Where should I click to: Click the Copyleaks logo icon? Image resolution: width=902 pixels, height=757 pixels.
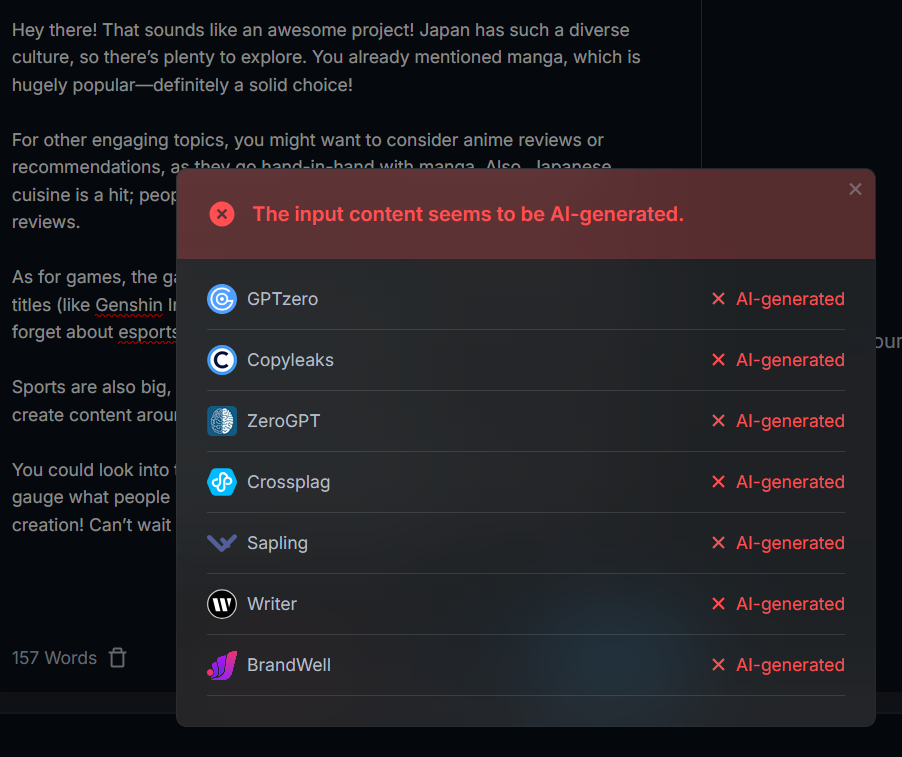pos(221,360)
